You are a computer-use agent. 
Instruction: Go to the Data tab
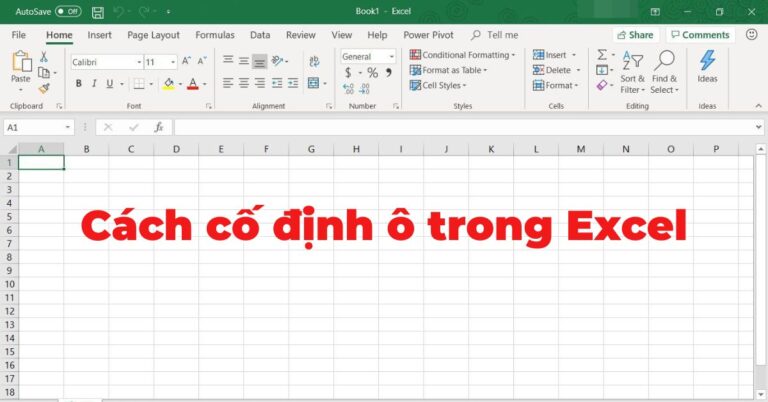[x=260, y=35]
